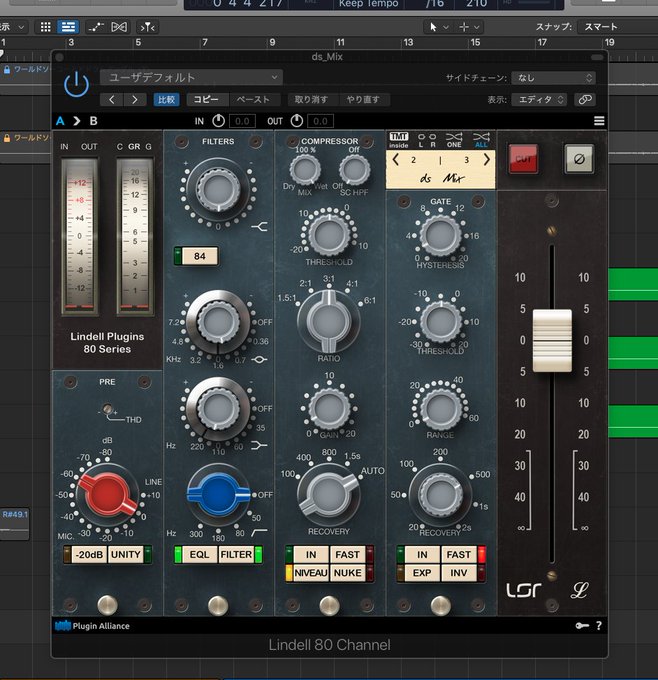
Task: Toggle the FILTER button
Action: tap(236, 555)
